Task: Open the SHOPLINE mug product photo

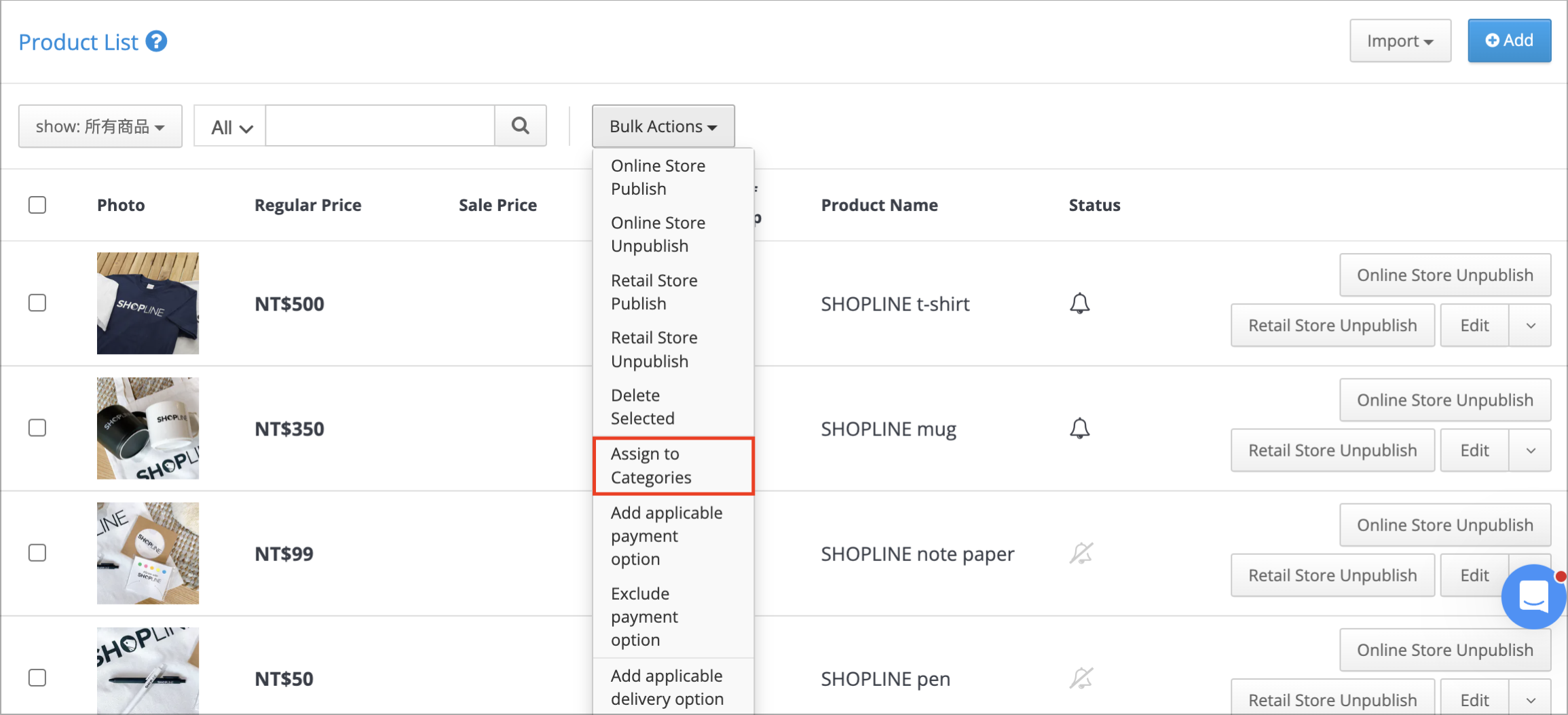Action: [x=148, y=428]
